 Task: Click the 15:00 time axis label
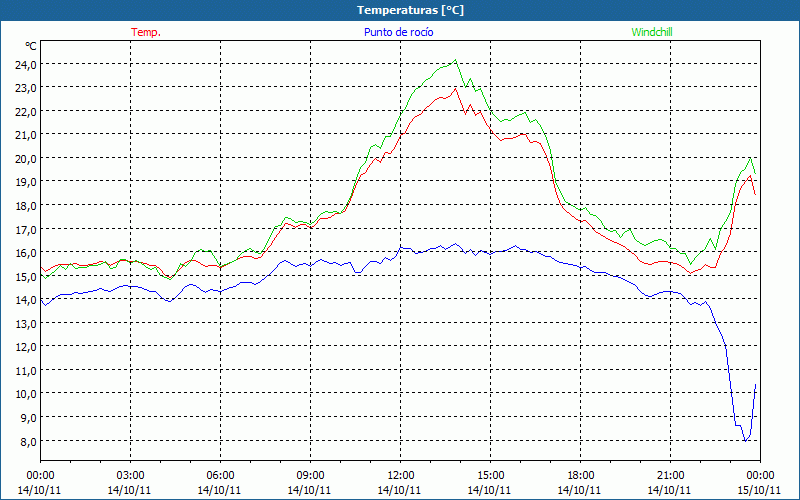click(x=490, y=476)
